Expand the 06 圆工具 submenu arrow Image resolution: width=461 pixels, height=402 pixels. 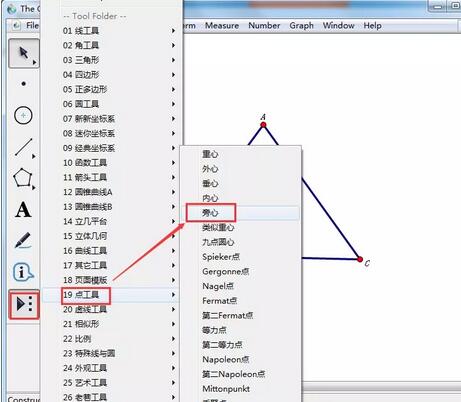coord(173,104)
